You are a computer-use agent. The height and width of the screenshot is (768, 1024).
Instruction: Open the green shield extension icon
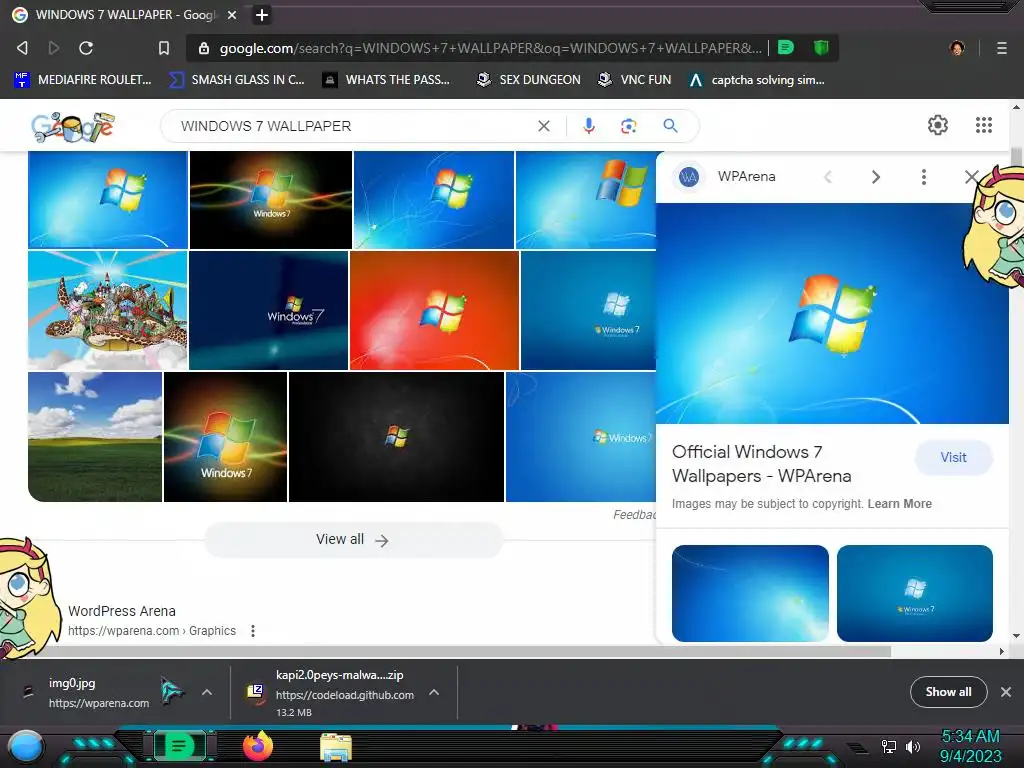click(821, 48)
